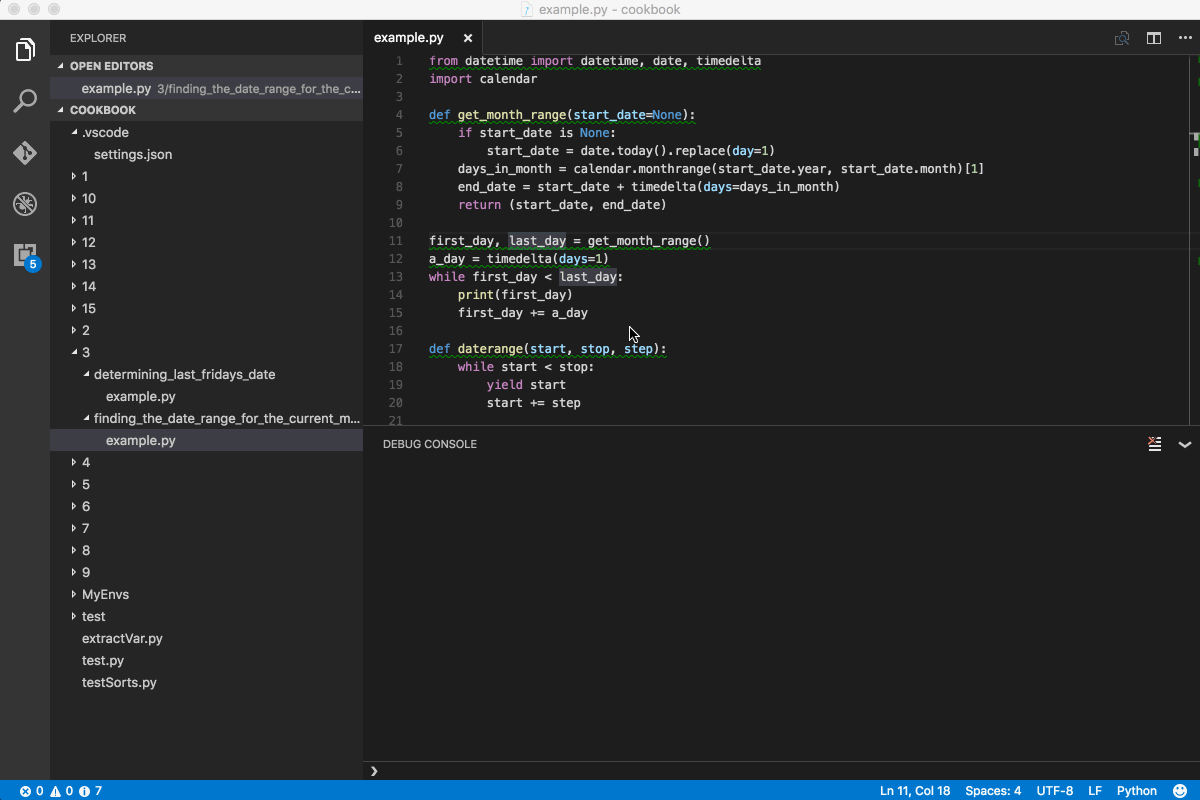This screenshot has height=800, width=1200.
Task: Collapse the folder numbered 3
Action: pyautogui.click(x=84, y=352)
